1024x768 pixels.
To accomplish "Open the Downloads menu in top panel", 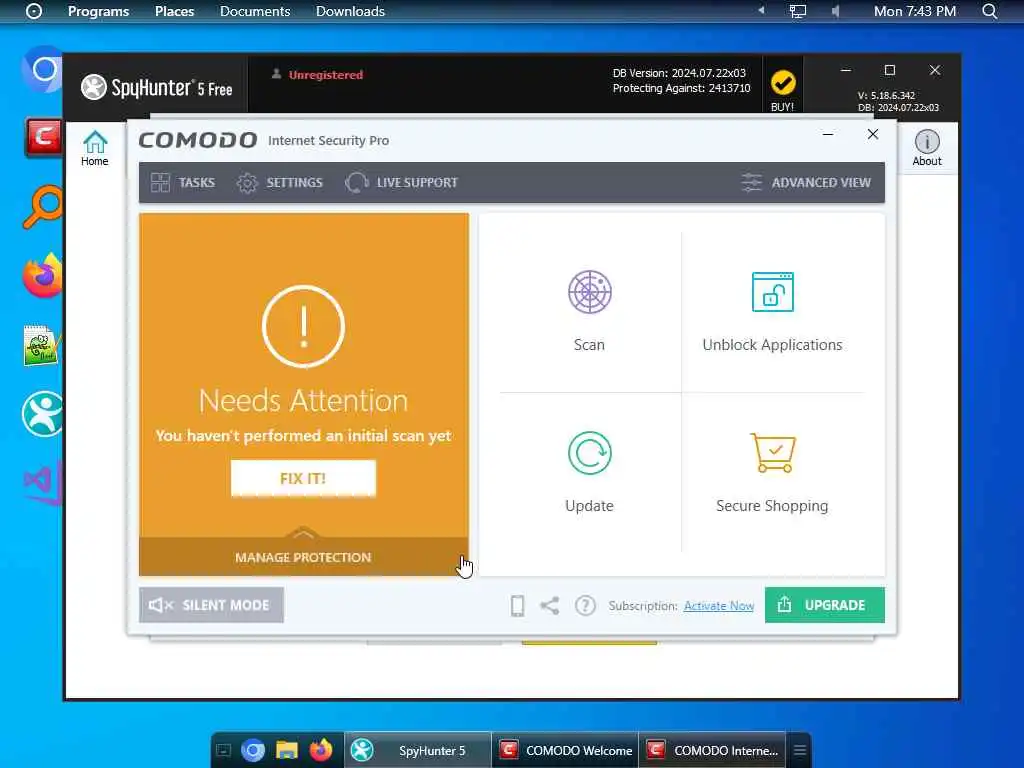I will pos(350,11).
